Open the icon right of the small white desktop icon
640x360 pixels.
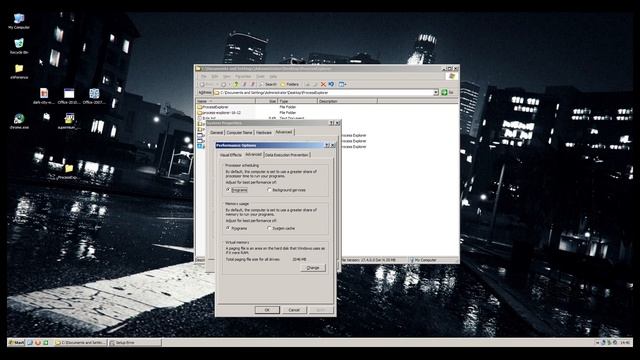pos(69,121)
